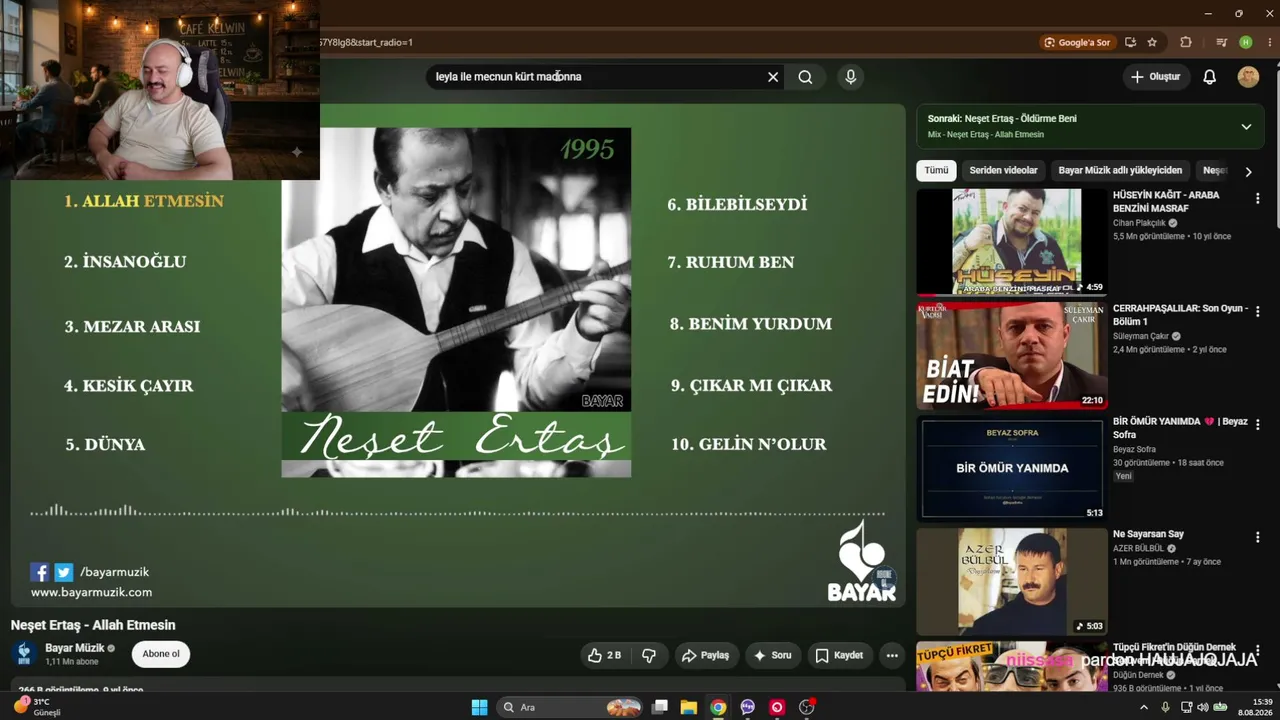
Task: Open the Beyaz Sofra channel link
Action: (1134, 449)
